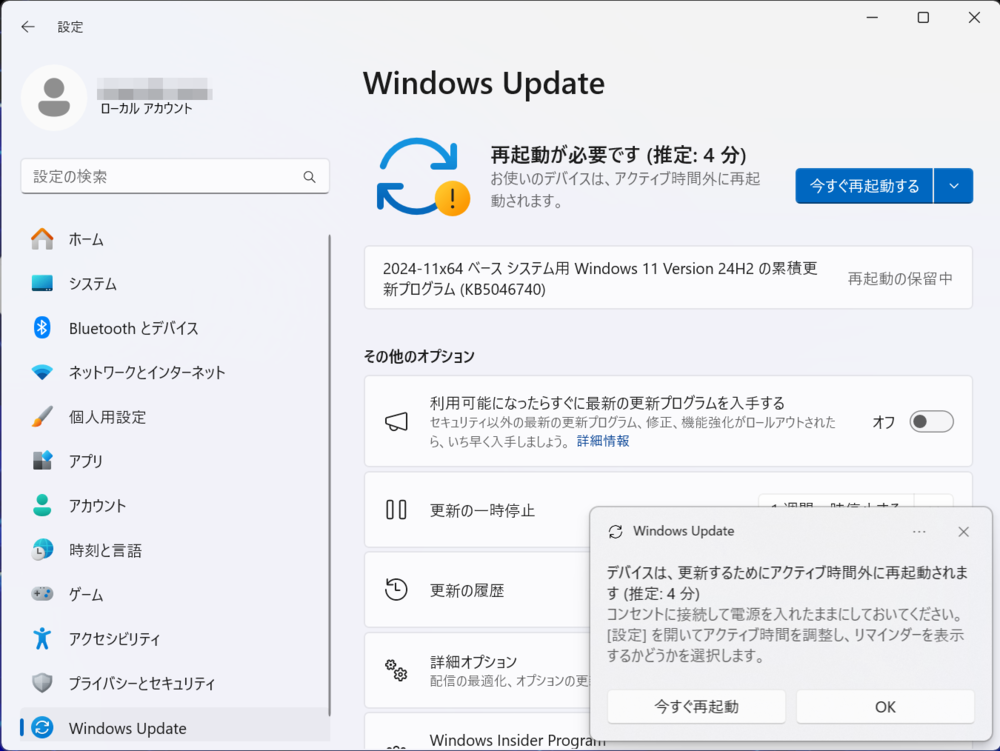This screenshot has width=1000, height=751.
Task: Click the megaphone icon for latest updates
Action: [x=396, y=421]
